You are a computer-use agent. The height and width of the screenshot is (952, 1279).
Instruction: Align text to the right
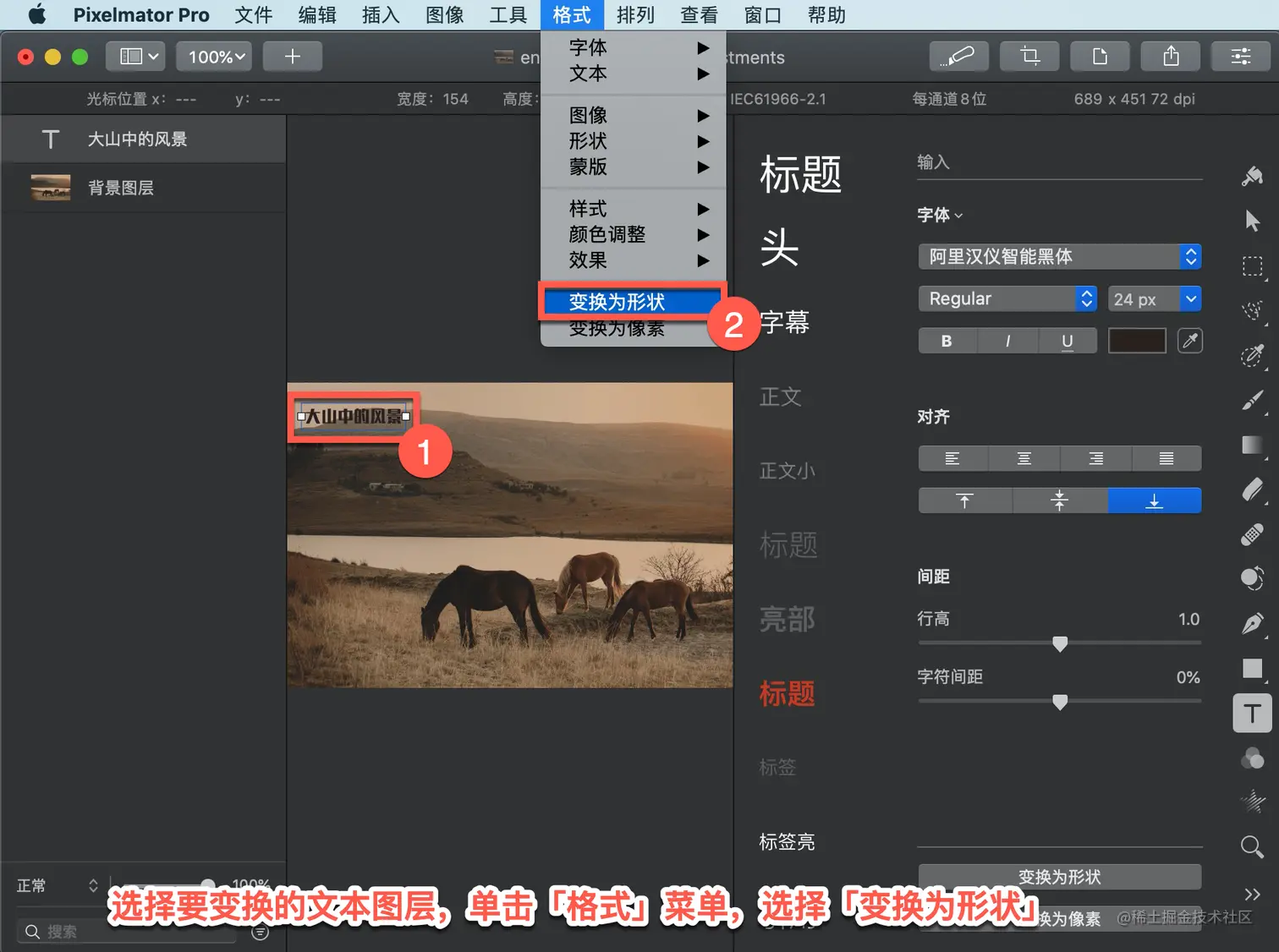(x=1095, y=458)
